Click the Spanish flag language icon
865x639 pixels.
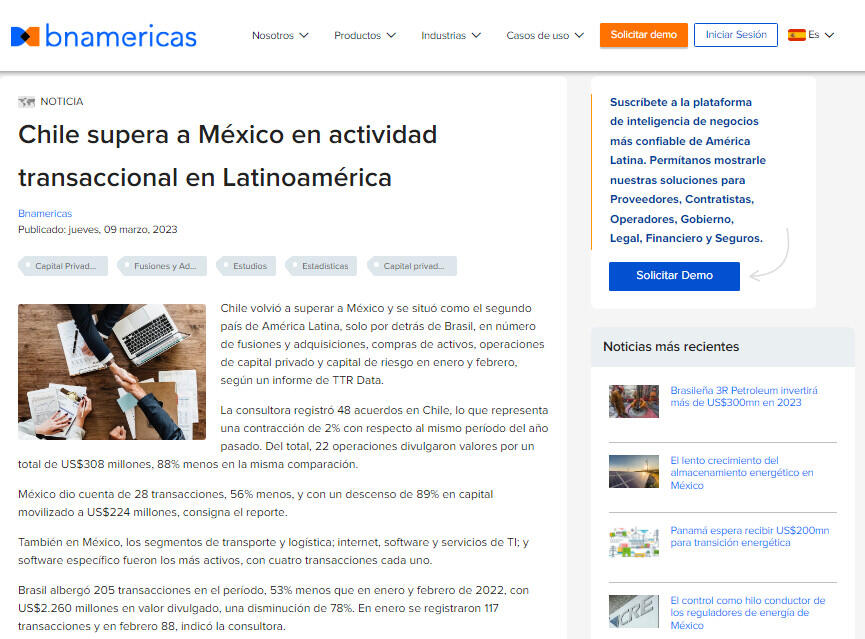tap(796, 35)
